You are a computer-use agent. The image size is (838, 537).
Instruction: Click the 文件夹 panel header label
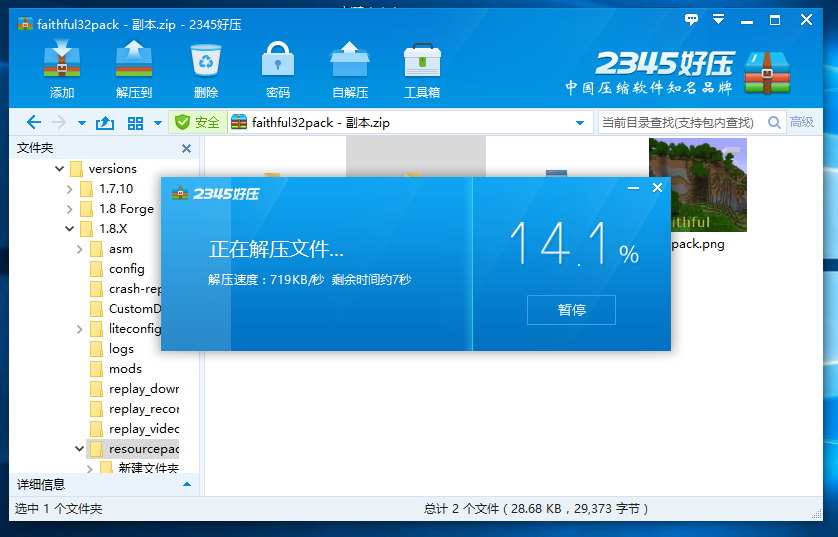(35, 148)
